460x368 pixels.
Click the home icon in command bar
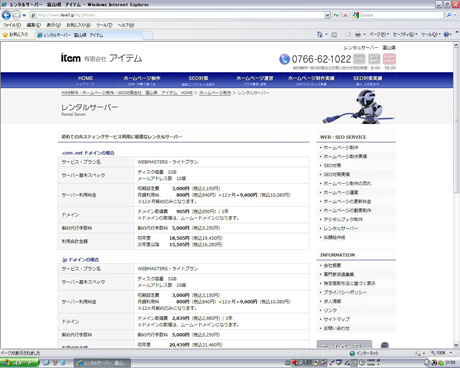click(320, 34)
